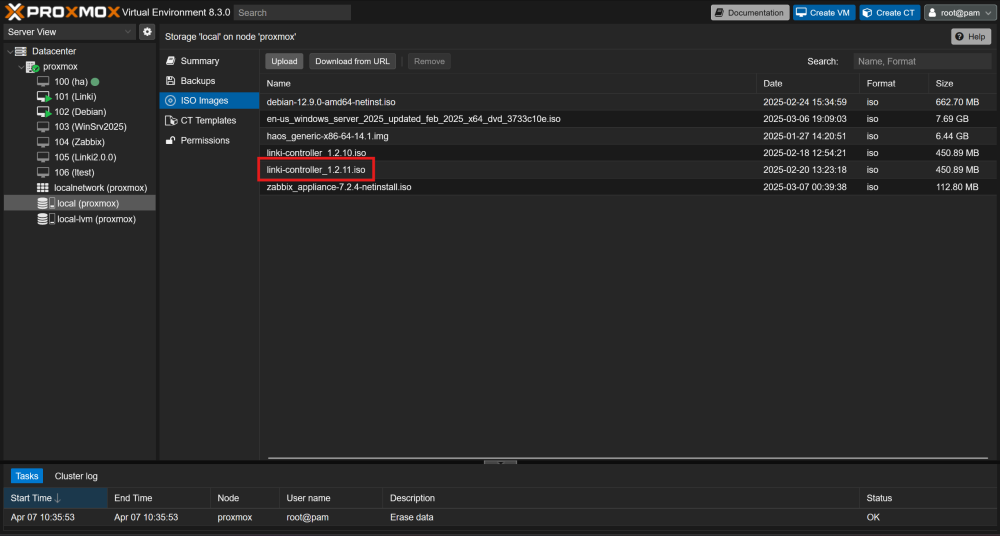The width and height of the screenshot is (1000, 536).
Task: Sort by the Format column header
Action: [894, 84]
